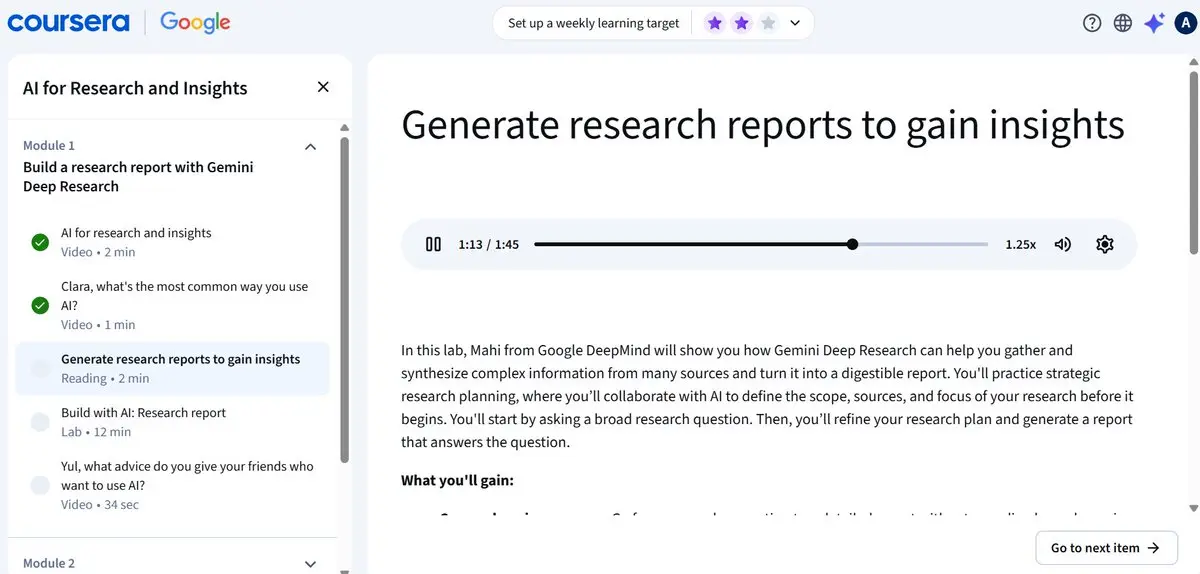
Task: Click status circle for Generate research reports reading
Action: click(40, 369)
